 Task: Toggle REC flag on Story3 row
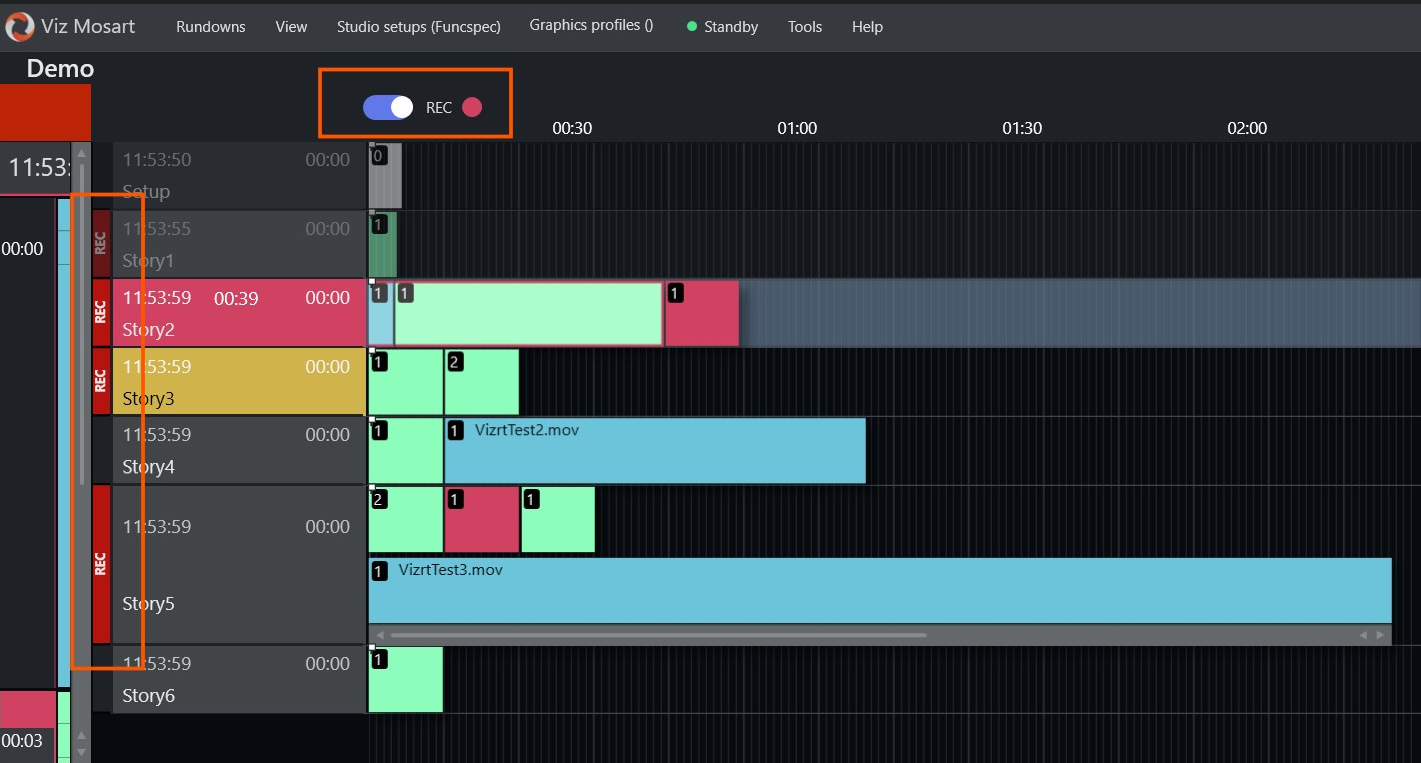tap(101, 381)
